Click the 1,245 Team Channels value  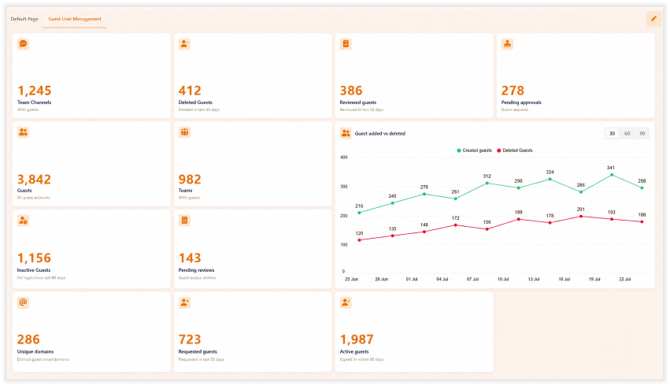[x=34, y=91]
